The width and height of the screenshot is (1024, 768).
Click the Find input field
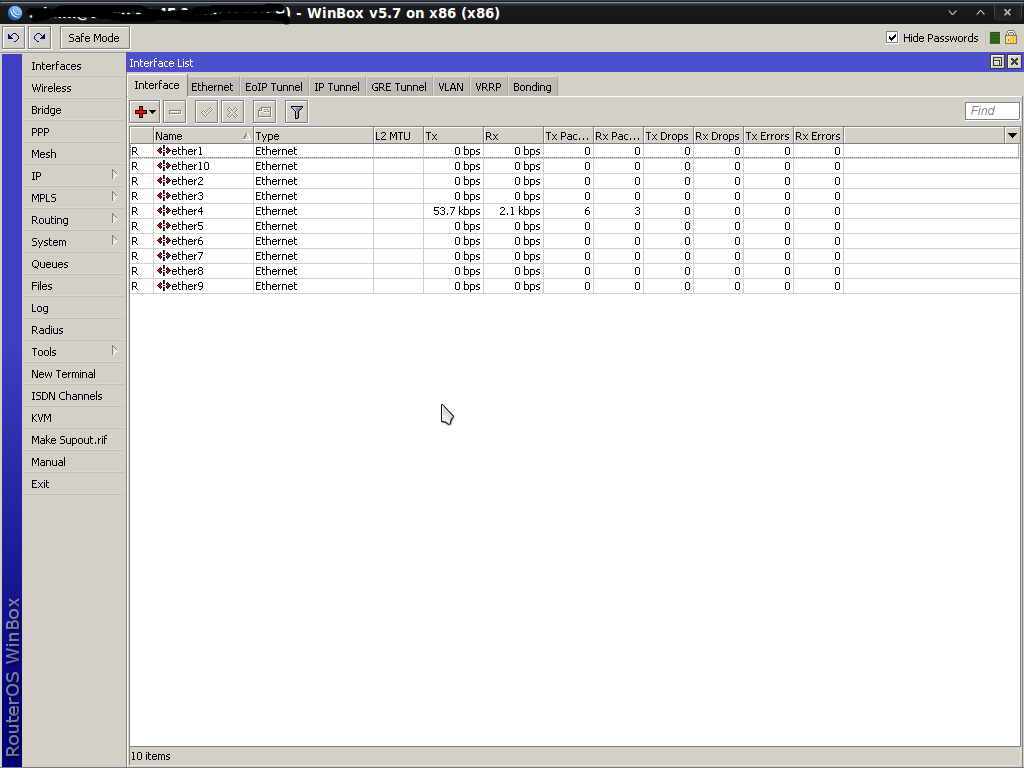point(990,110)
